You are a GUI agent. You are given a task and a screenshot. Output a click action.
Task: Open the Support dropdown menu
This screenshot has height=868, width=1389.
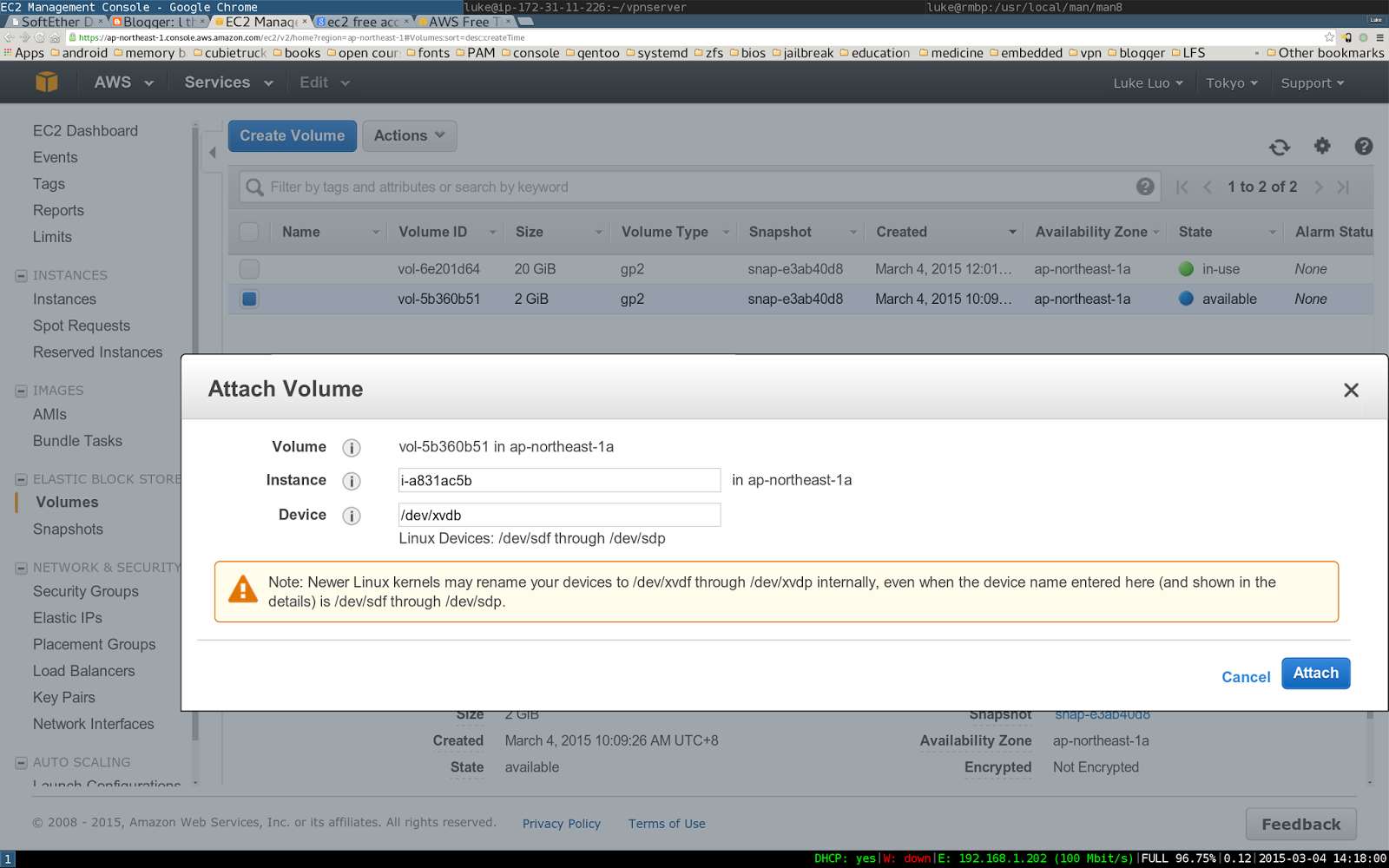click(1313, 83)
